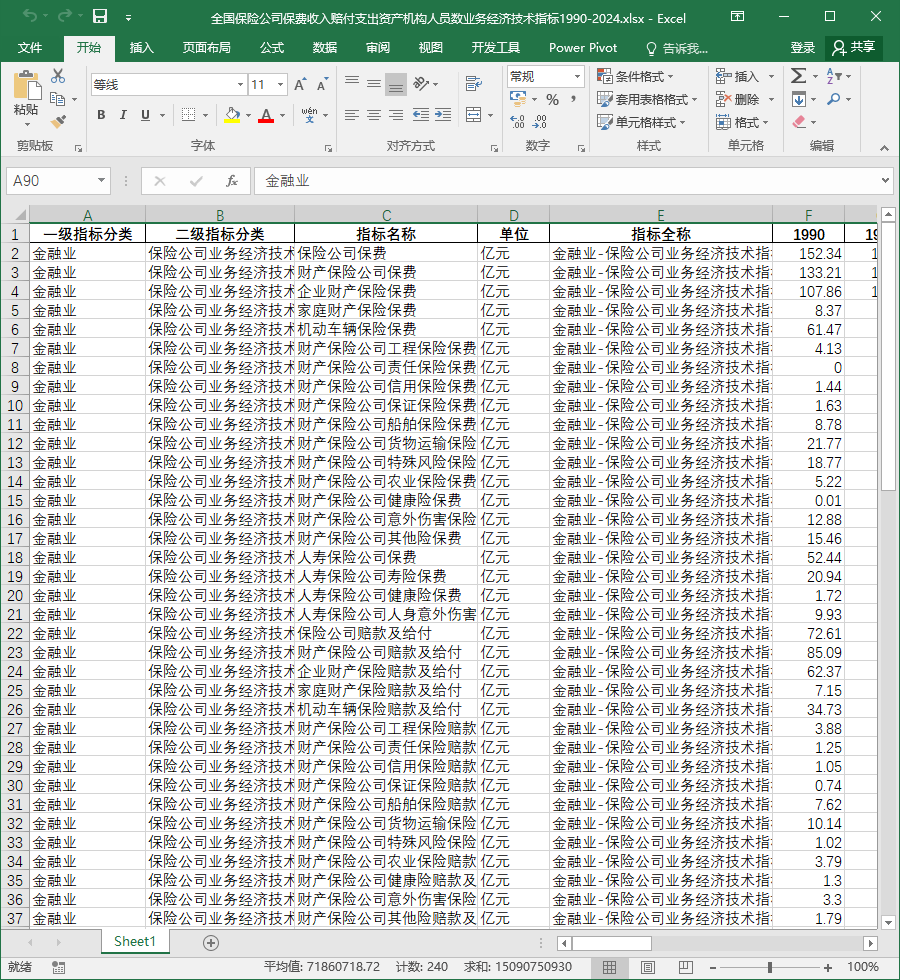Switch to the 页面布局 tab
Screen dimensions: 900x980
tap(206, 48)
